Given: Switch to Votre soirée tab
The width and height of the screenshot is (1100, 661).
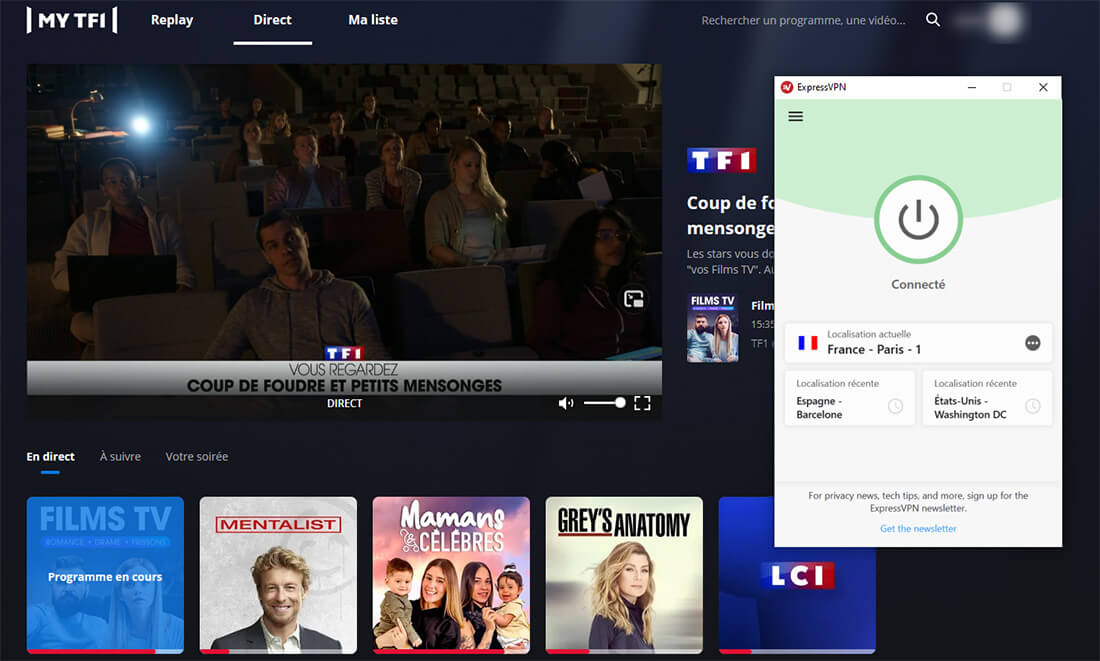Looking at the screenshot, I should pos(196,456).
